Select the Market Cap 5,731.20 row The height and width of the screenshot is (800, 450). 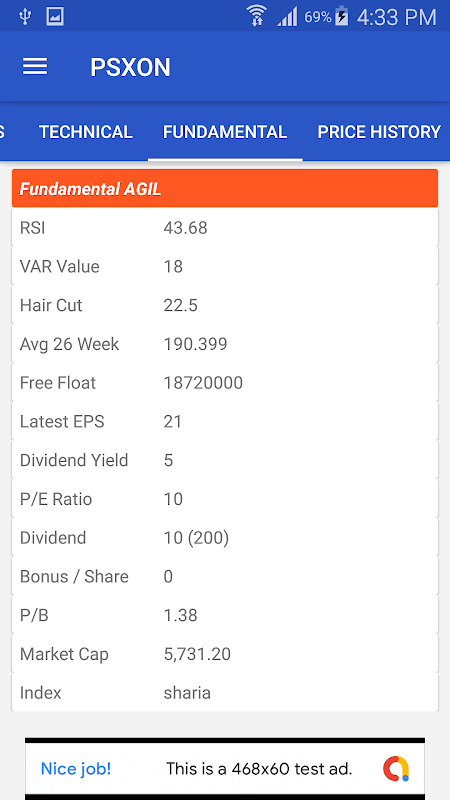pos(225,654)
